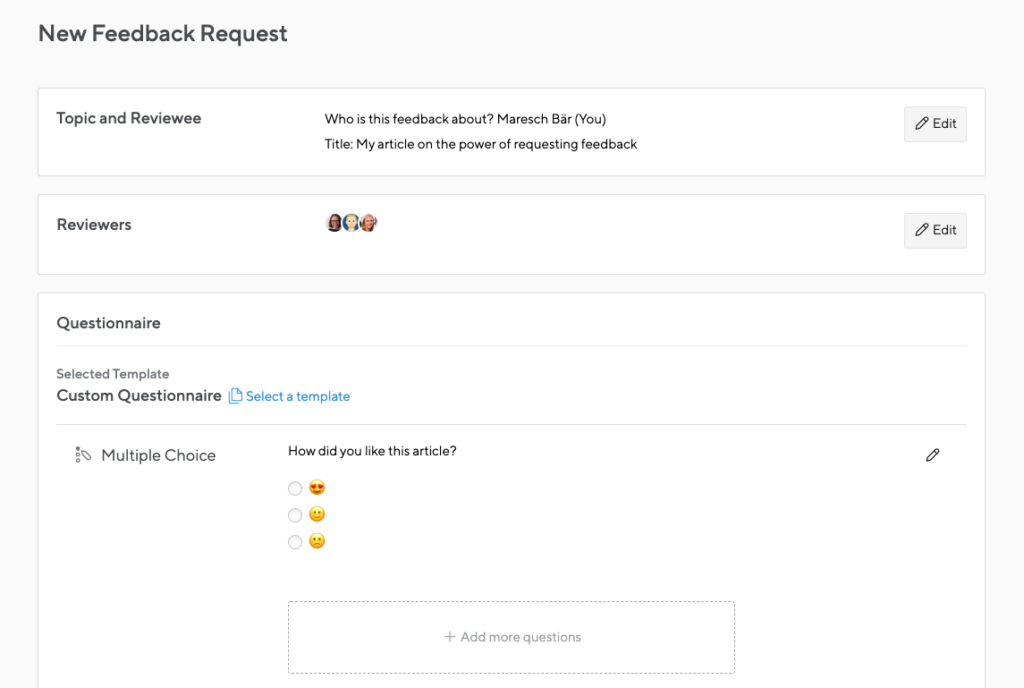Click Edit on the Topic and Reviewee section
1024x688 pixels.
[935, 124]
